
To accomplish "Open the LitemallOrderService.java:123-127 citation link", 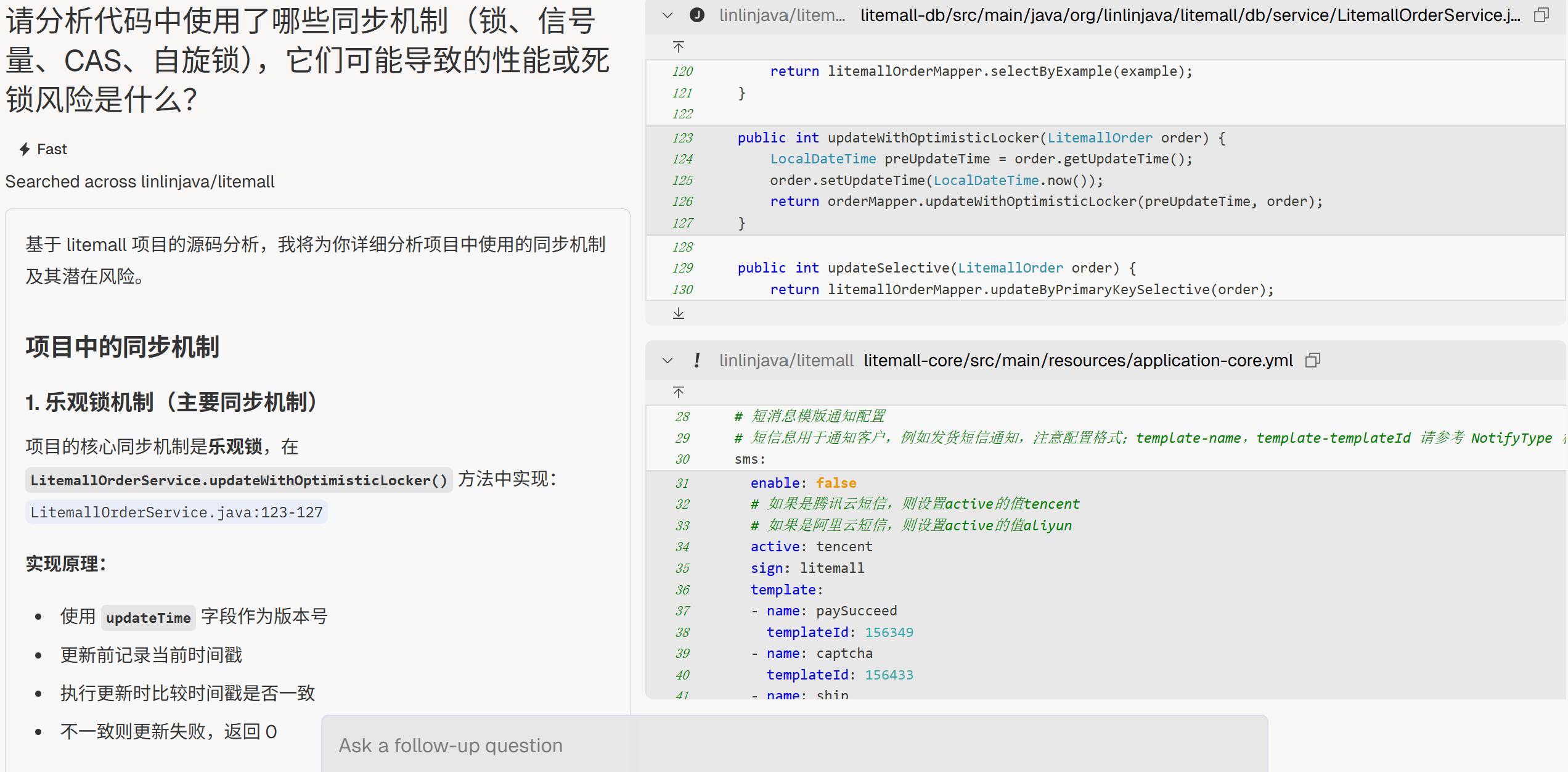I will [176, 512].
